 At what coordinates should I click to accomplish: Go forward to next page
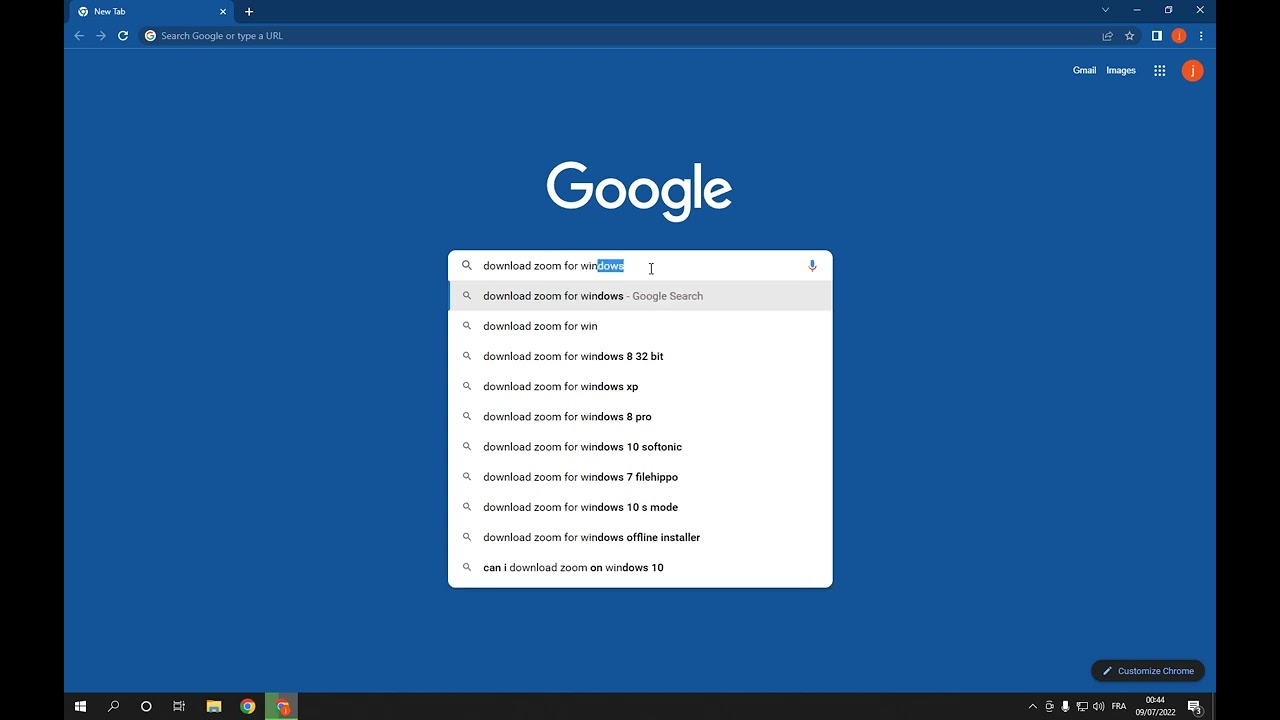101,36
